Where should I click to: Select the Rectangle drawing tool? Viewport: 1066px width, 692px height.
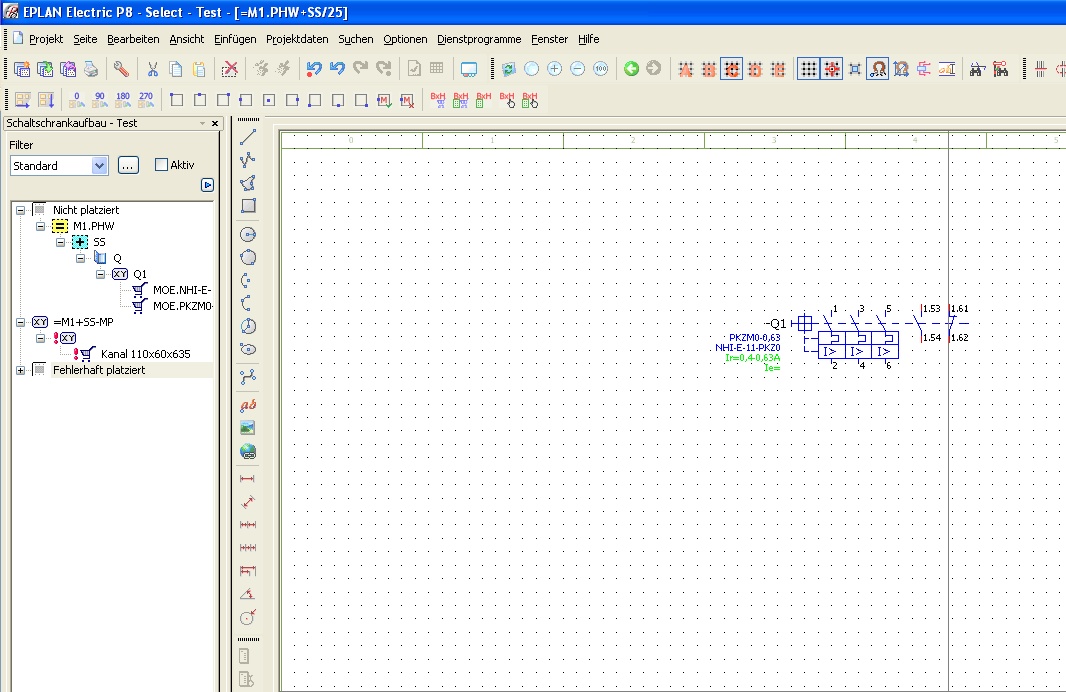pos(248,206)
